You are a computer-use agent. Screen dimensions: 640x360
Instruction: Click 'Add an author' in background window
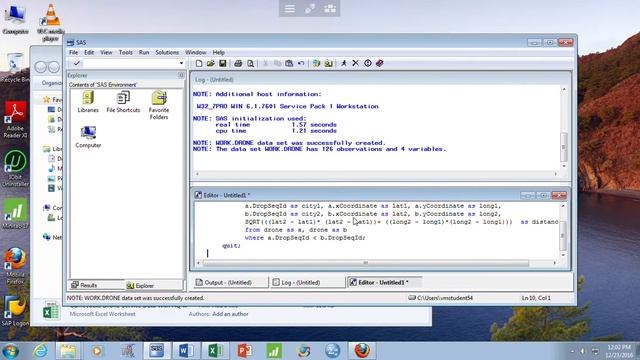point(230,314)
